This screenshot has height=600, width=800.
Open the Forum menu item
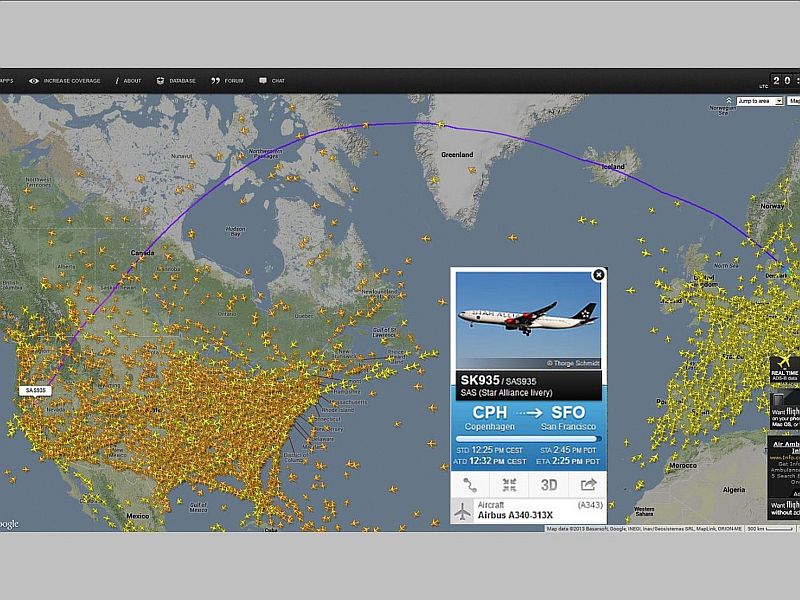[x=227, y=80]
